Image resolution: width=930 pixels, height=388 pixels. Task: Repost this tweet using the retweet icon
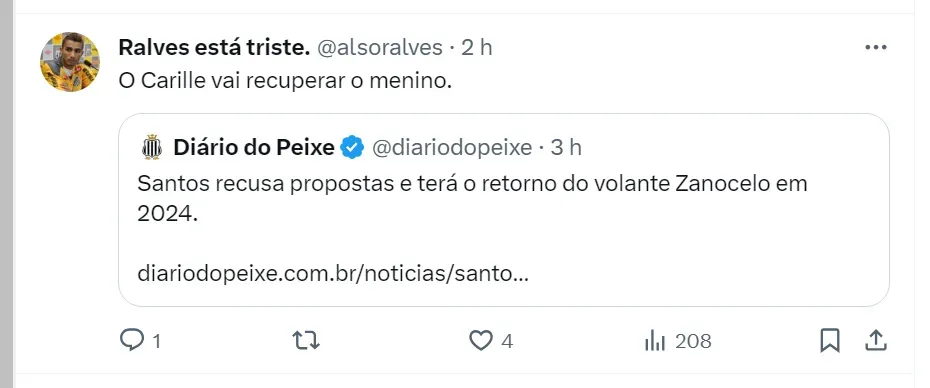[306, 340]
